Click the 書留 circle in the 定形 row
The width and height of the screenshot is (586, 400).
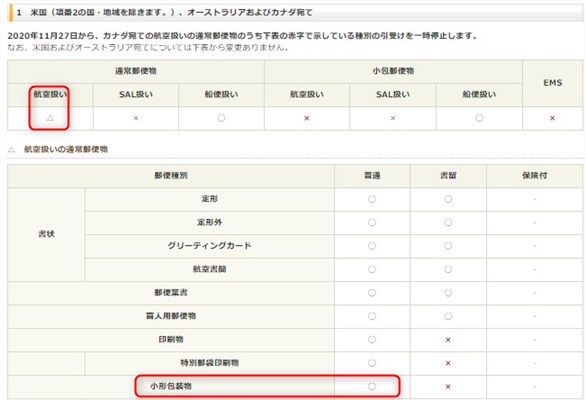tap(448, 199)
